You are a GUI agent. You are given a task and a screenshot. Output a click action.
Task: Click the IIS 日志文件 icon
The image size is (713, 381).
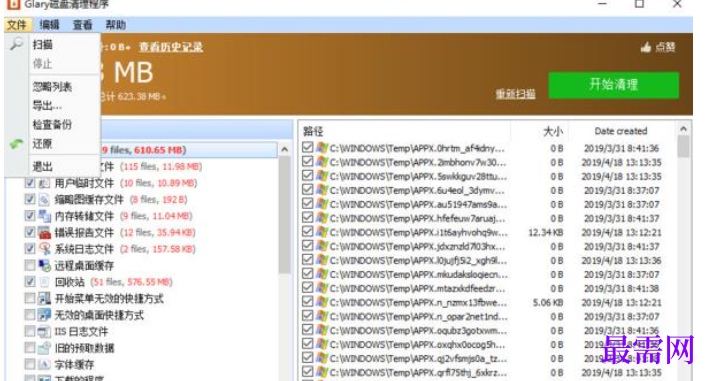coord(44,331)
